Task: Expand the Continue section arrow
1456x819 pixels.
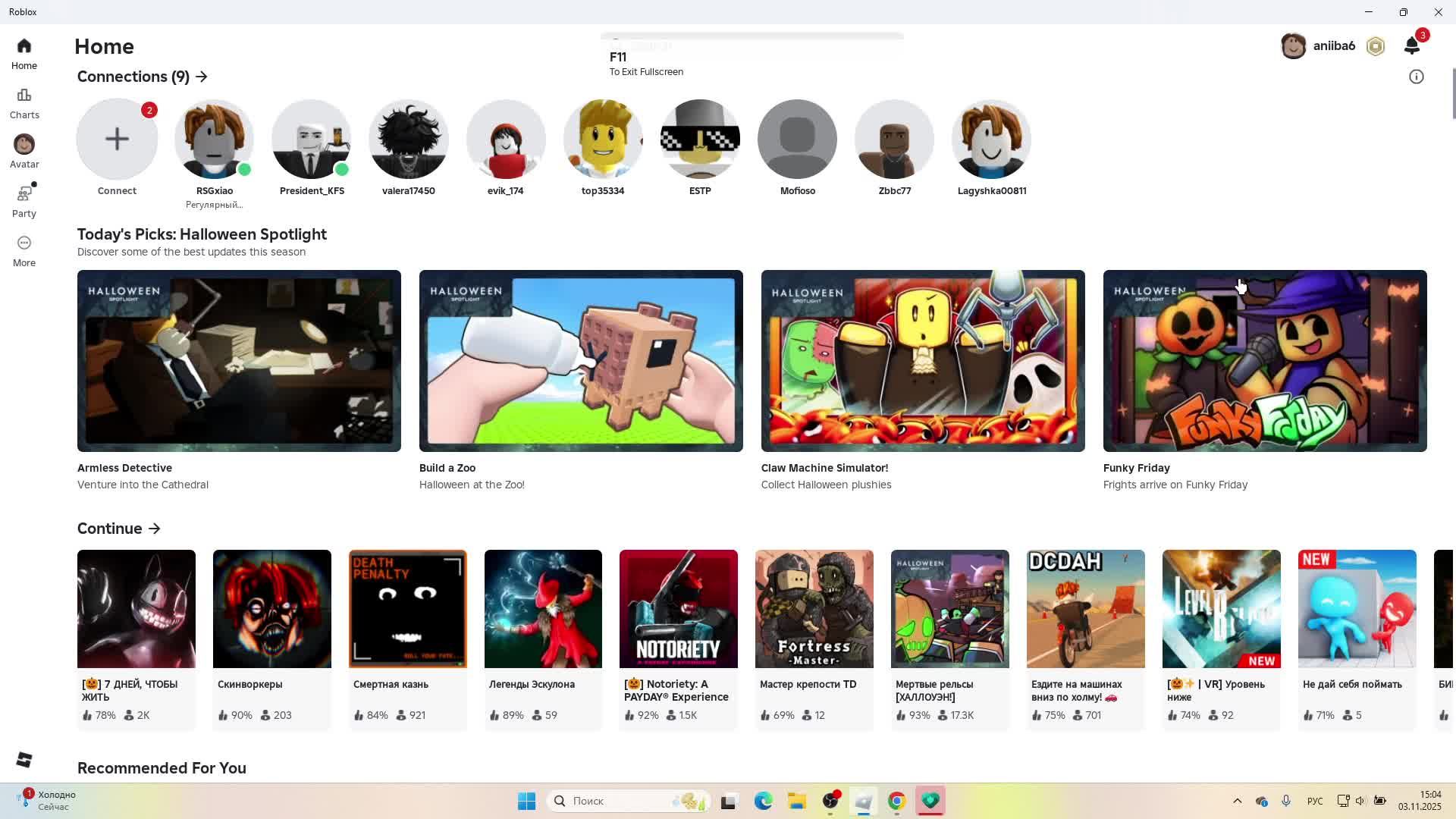Action: click(x=155, y=529)
